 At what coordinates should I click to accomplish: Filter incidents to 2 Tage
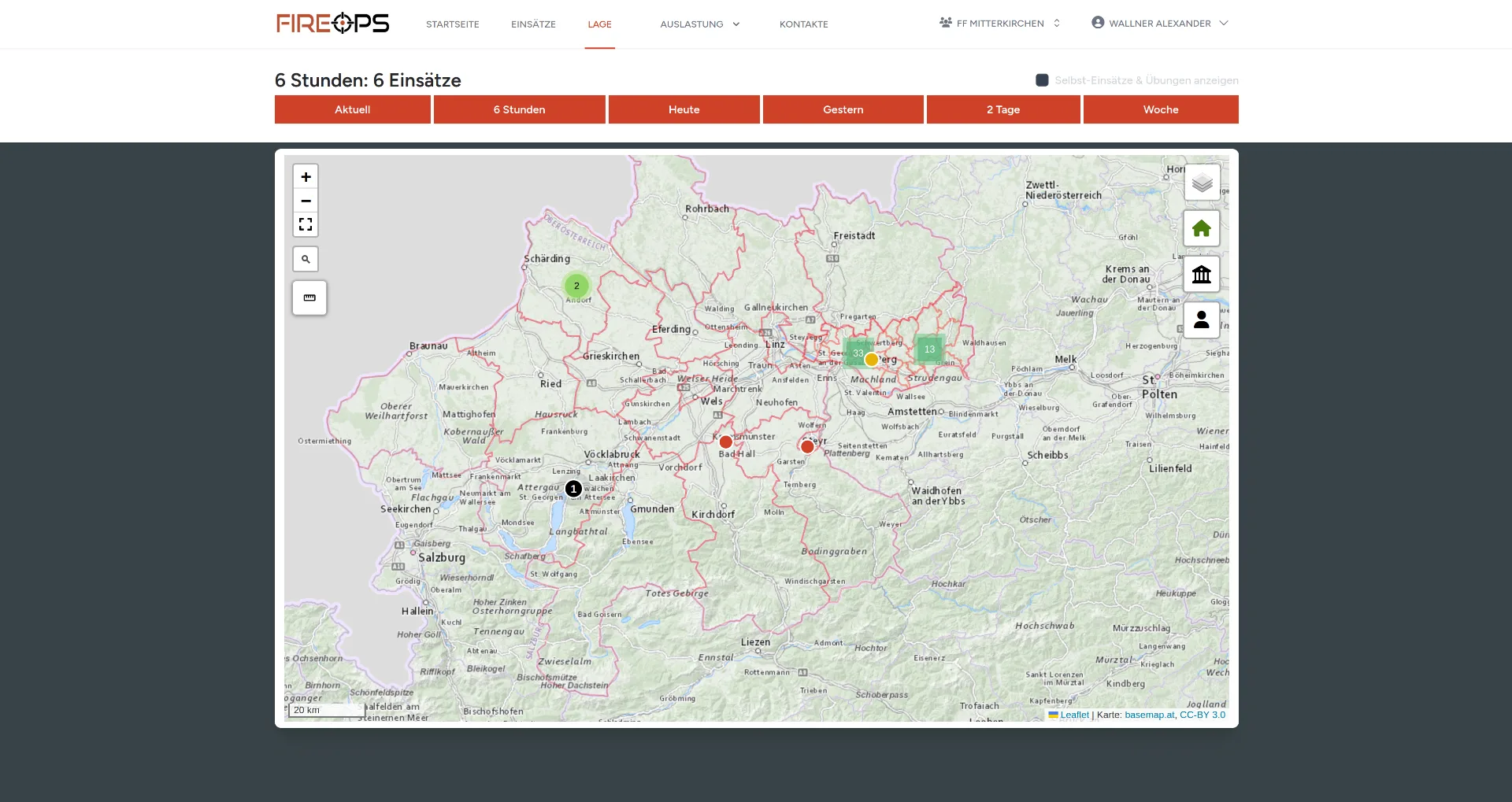click(1003, 109)
